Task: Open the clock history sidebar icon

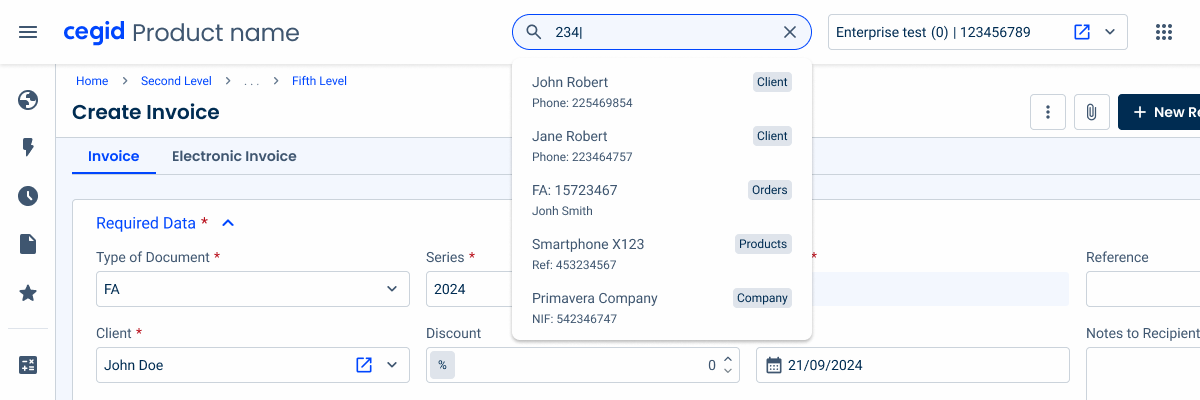Action: [28, 196]
